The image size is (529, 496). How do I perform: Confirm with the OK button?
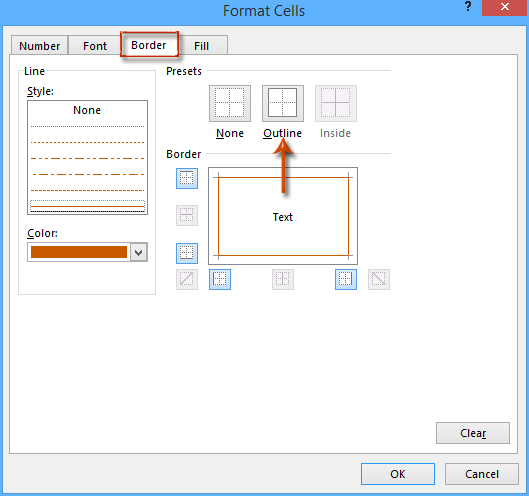(398, 474)
